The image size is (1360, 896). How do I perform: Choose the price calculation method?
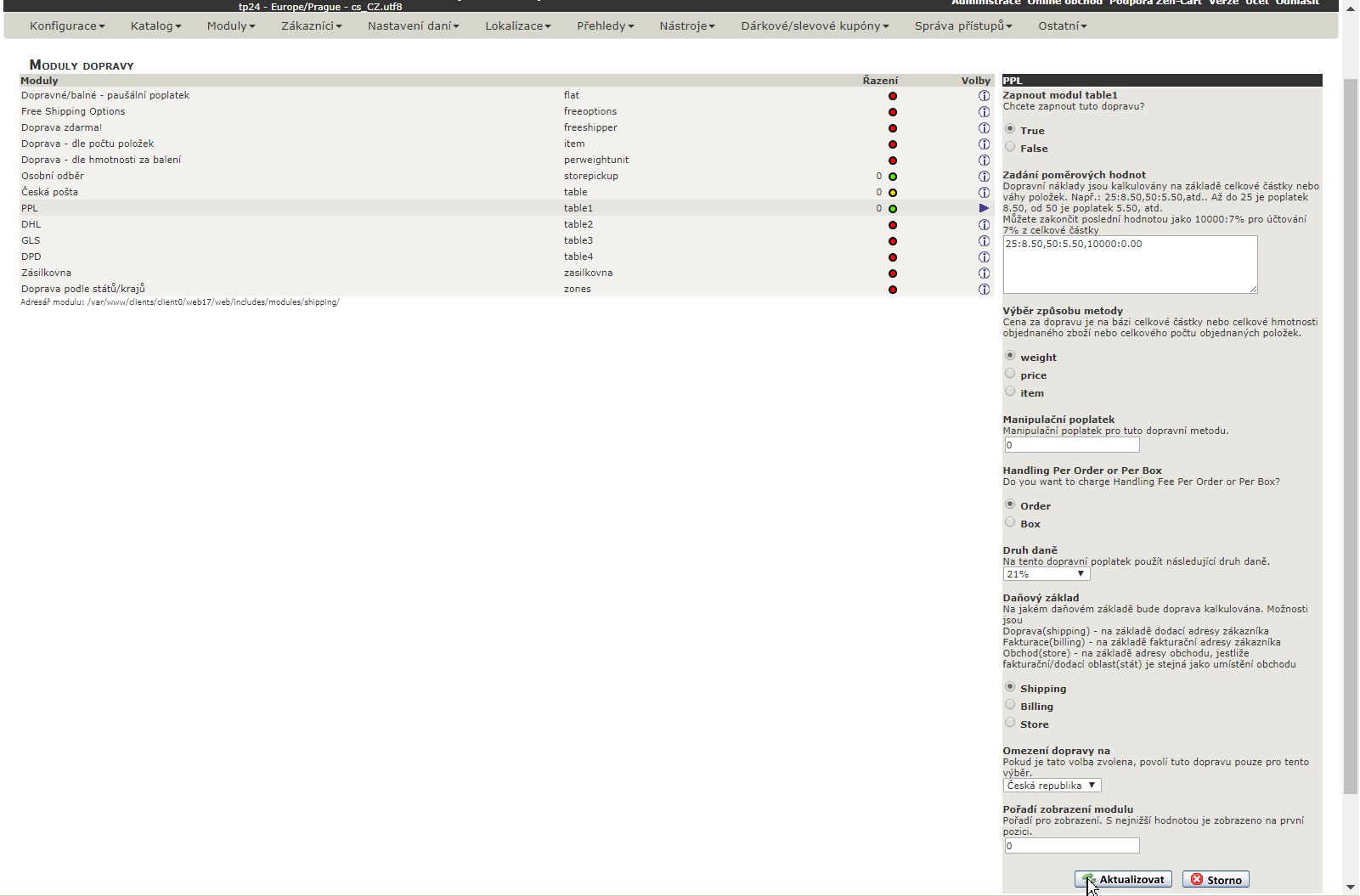pyautogui.click(x=1010, y=374)
